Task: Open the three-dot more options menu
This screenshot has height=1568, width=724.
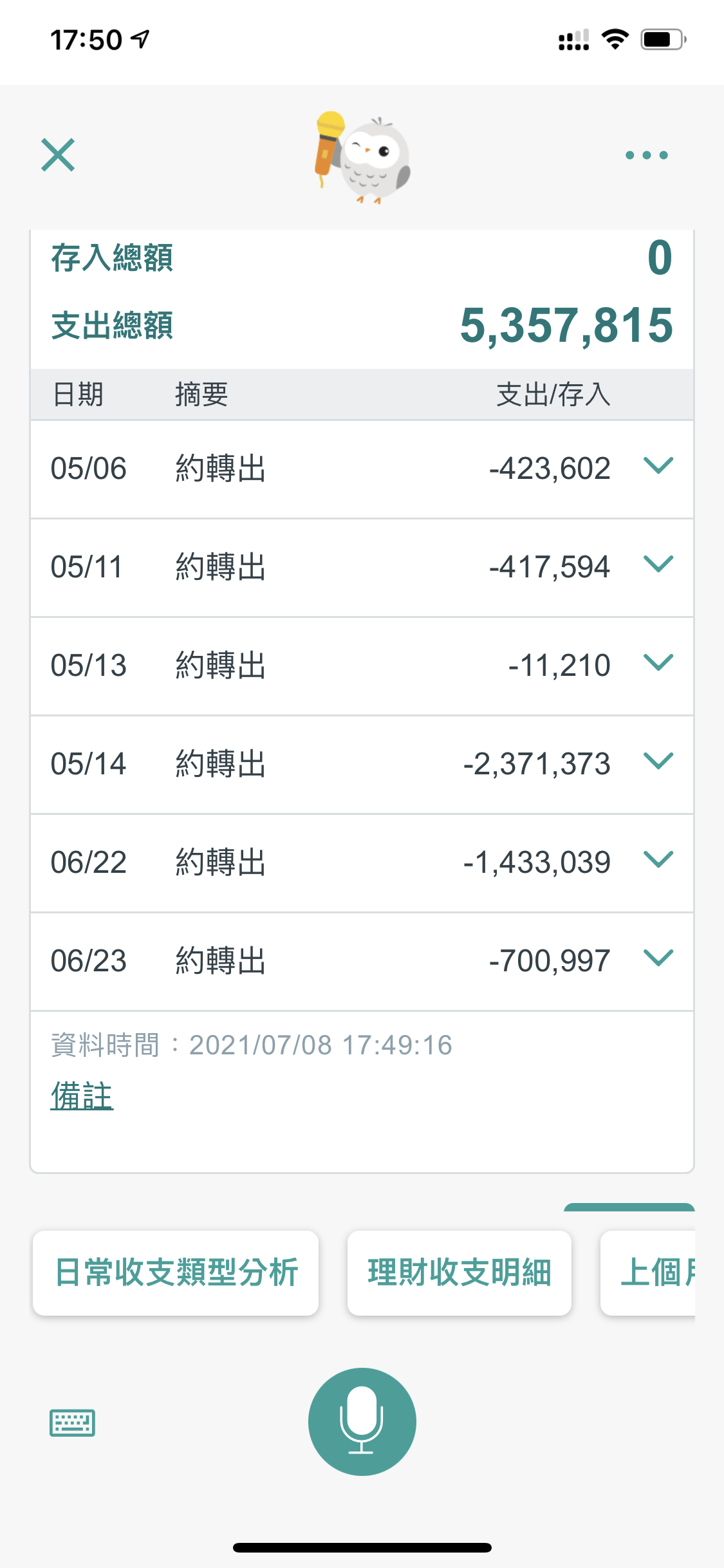Action: pyautogui.click(x=646, y=155)
